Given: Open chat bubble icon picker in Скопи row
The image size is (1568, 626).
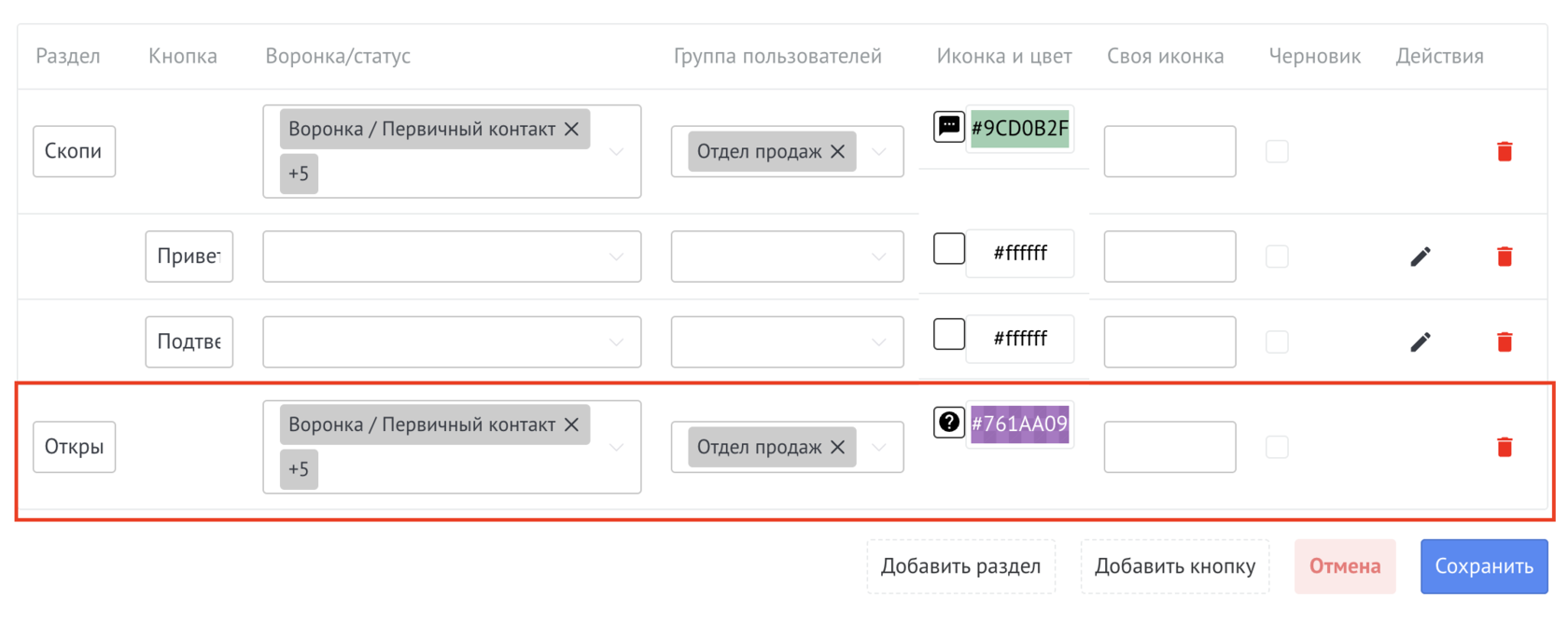Looking at the screenshot, I should 948,126.
